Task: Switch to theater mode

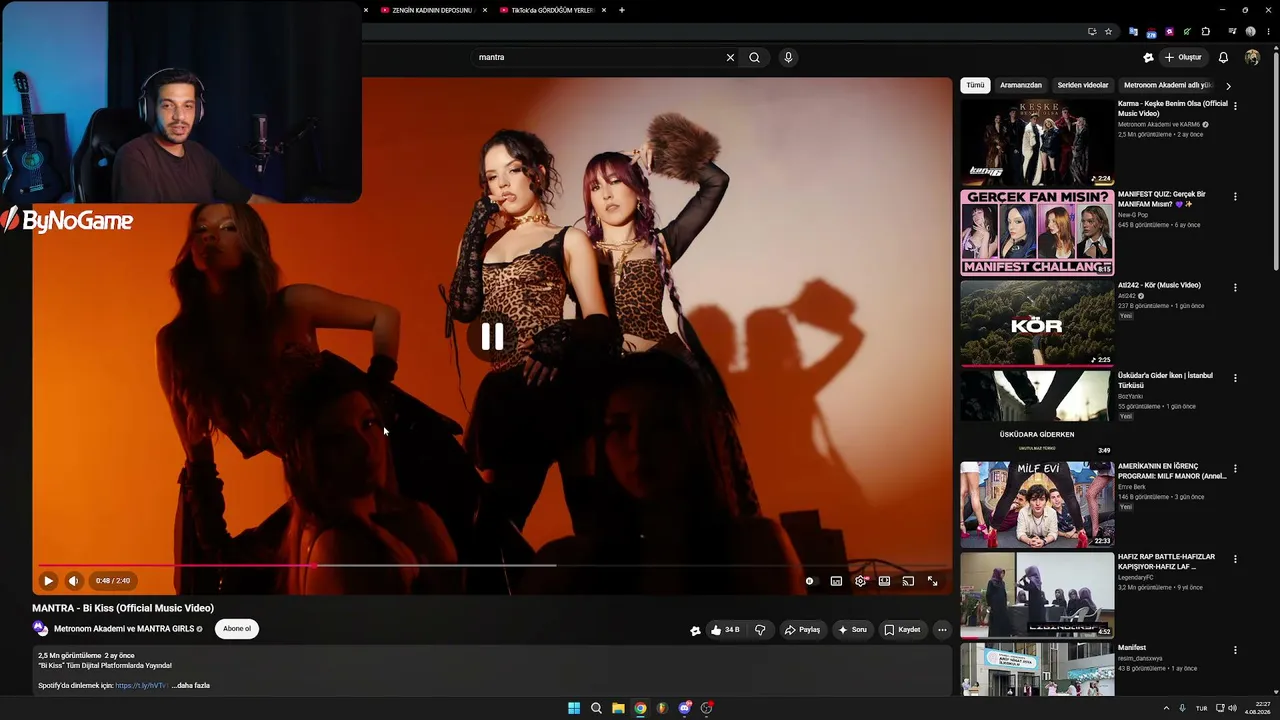Action: coord(884,581)
